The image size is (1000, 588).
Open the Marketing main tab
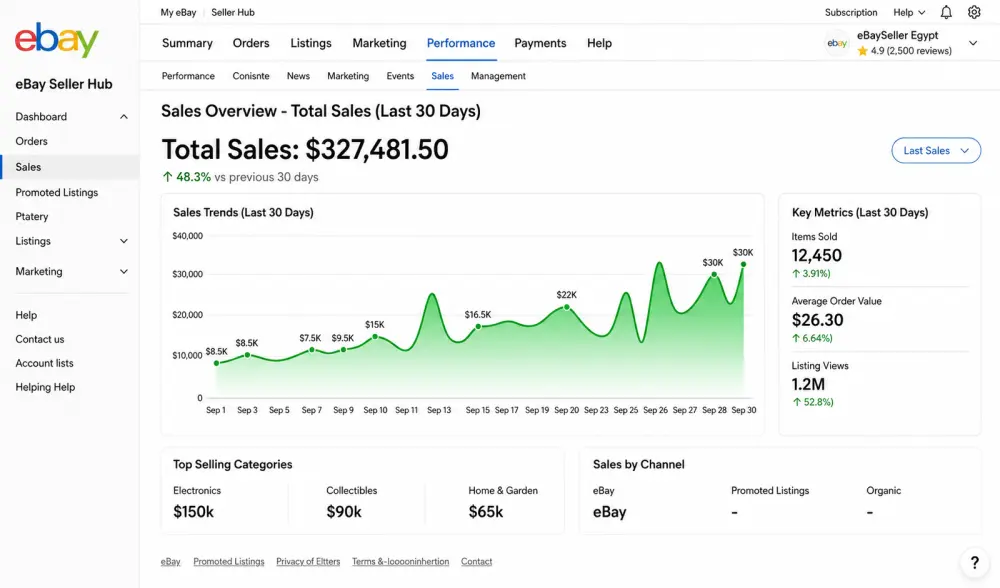click(x=379, y=43)
